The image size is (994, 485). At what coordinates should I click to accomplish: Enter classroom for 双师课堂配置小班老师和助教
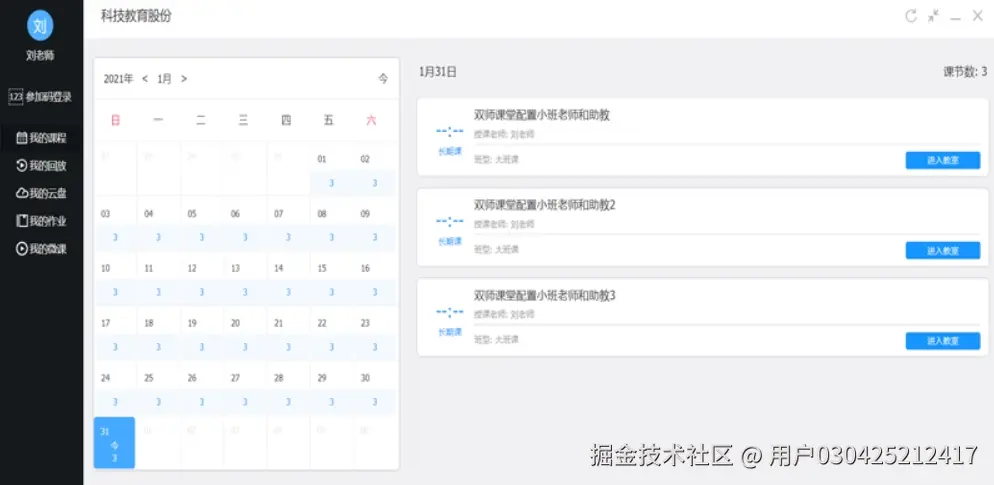tap(943, 160)
